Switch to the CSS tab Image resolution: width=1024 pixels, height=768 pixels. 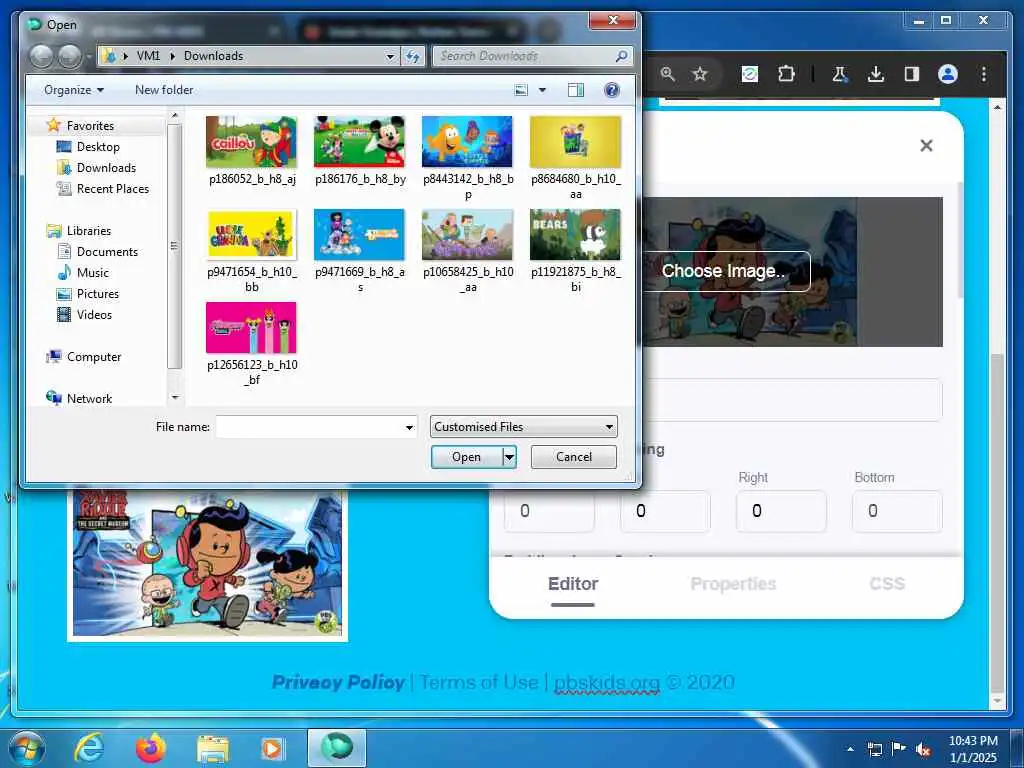887,584
